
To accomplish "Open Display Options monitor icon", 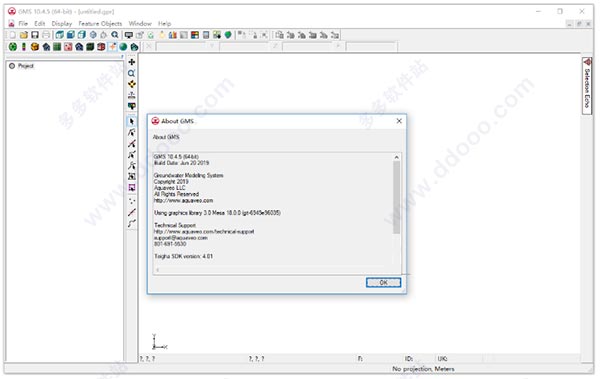I will pyautogui.click(x=129, y=35).
